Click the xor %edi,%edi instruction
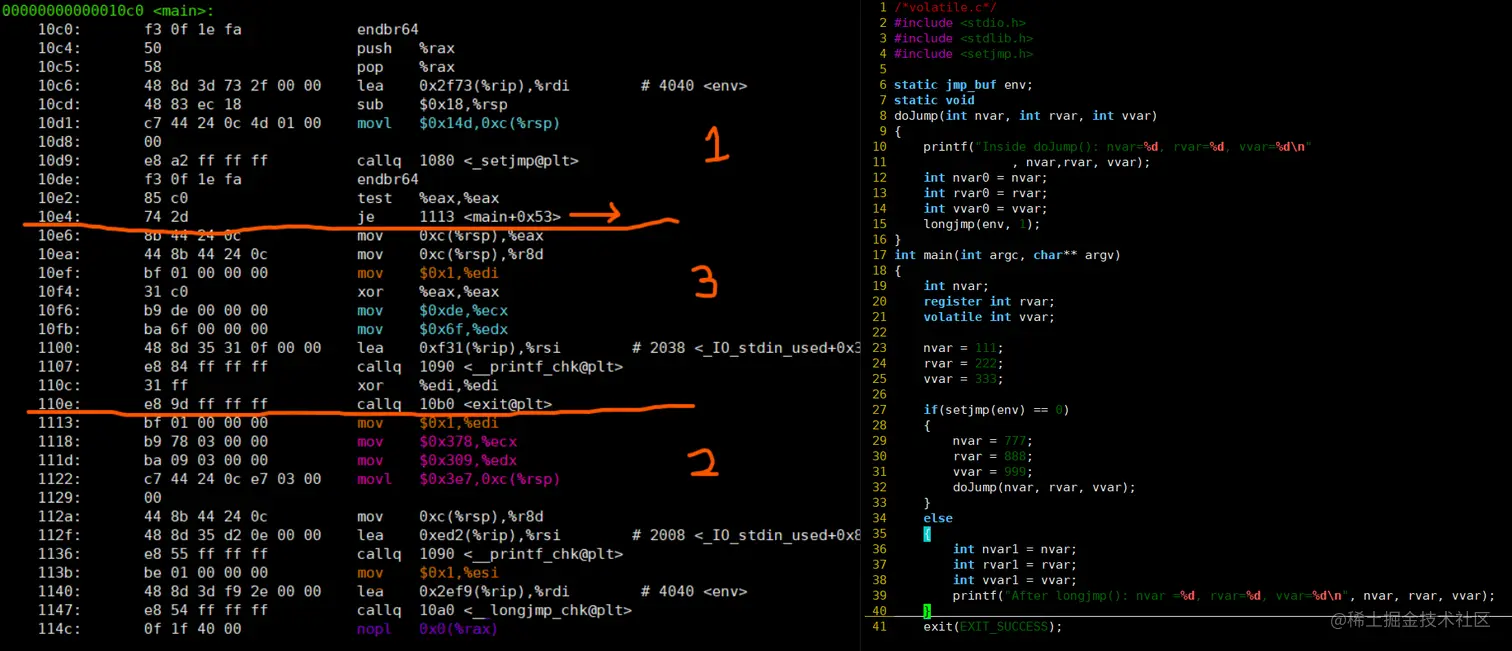 428,385
